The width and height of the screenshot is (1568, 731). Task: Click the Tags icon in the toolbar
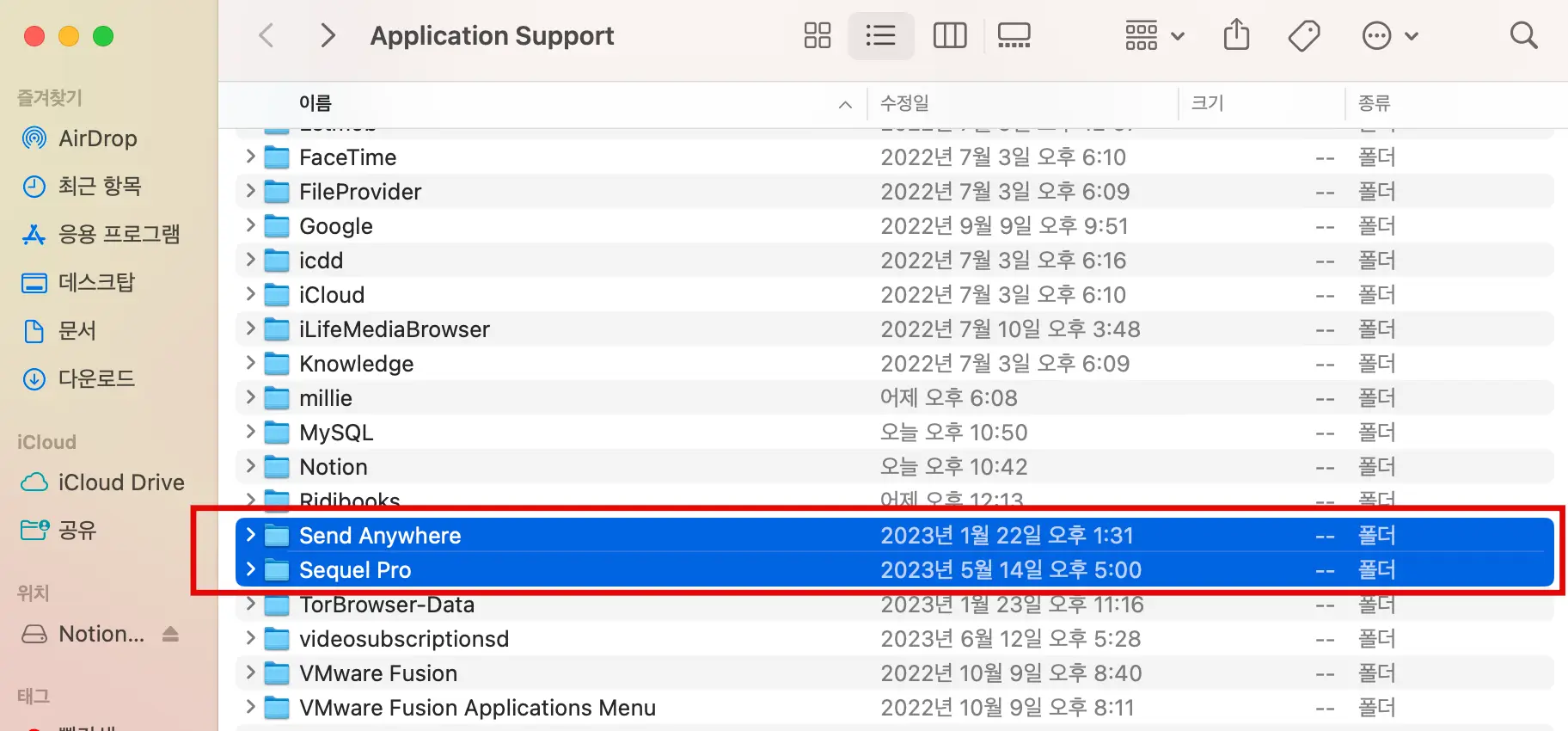tap(1304, 36)
